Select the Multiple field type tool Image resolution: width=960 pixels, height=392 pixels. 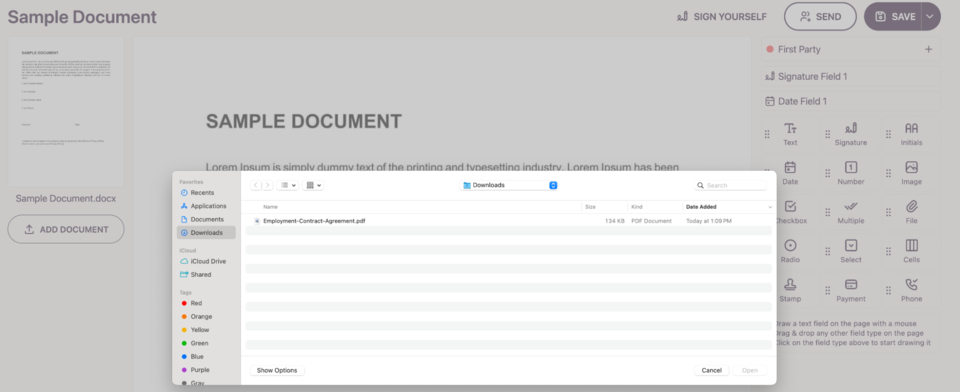click(850, 213)
